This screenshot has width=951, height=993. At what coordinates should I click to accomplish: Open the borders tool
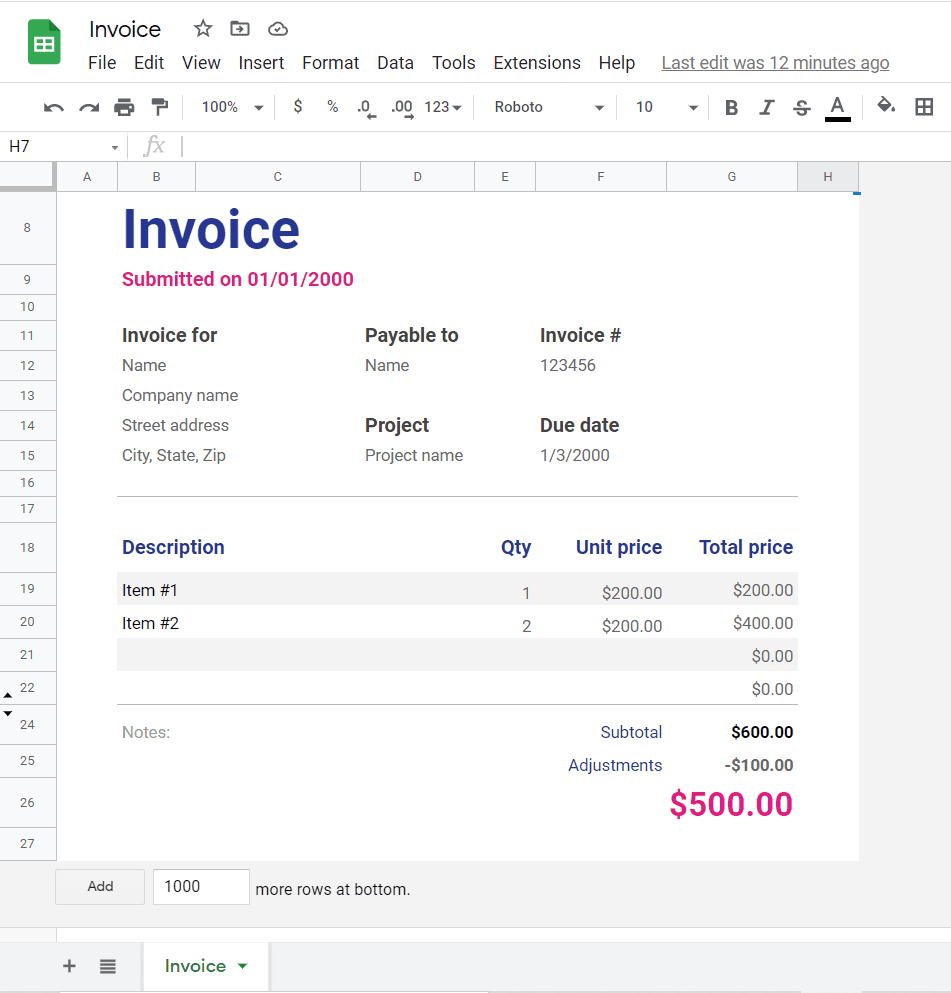pyautogui.click(x=922, y=107)
